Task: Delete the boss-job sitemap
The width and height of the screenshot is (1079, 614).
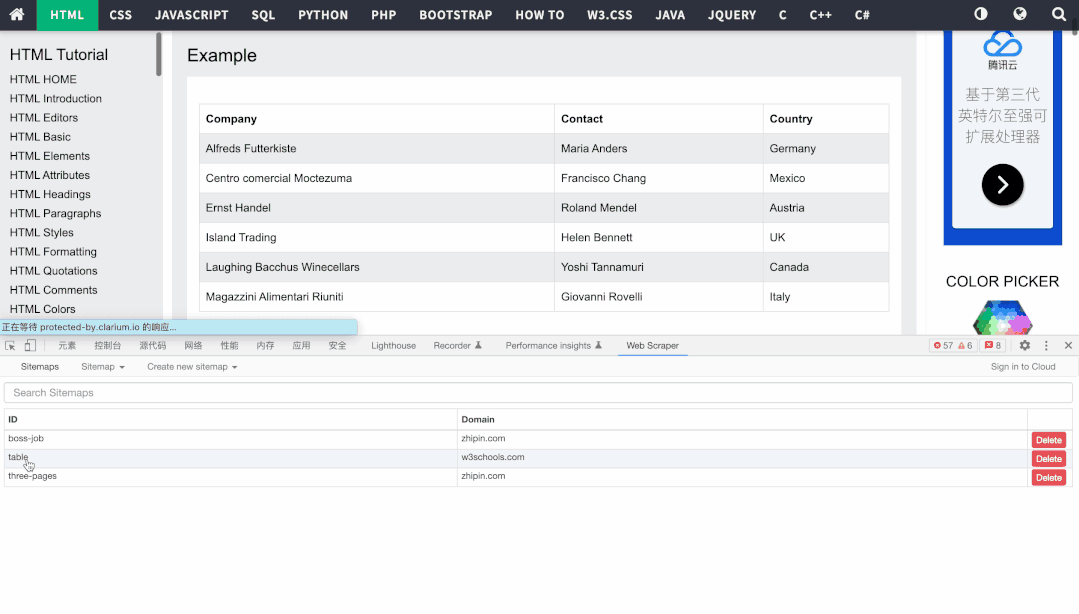Action: point(1048,440)
